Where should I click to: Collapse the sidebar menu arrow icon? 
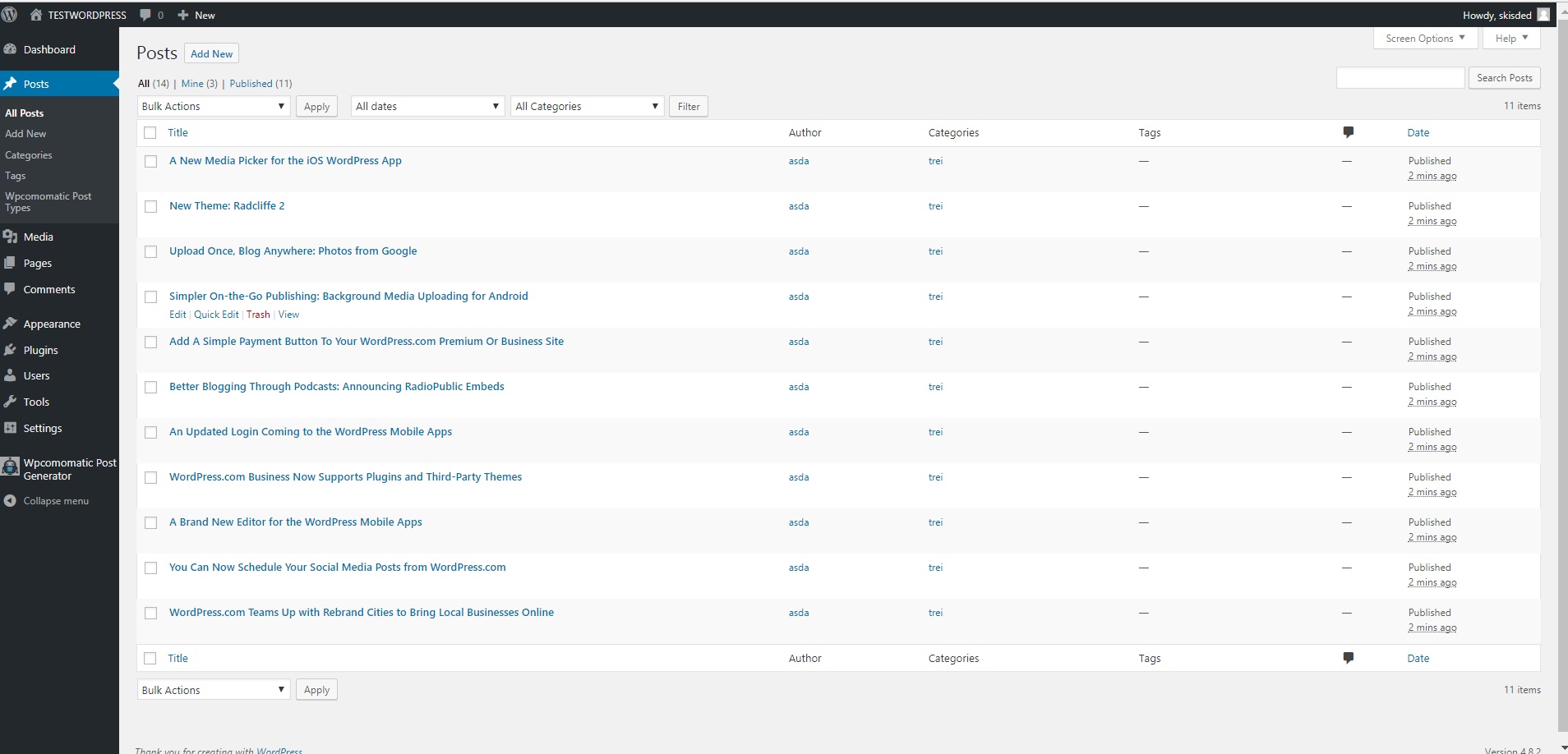10,500
